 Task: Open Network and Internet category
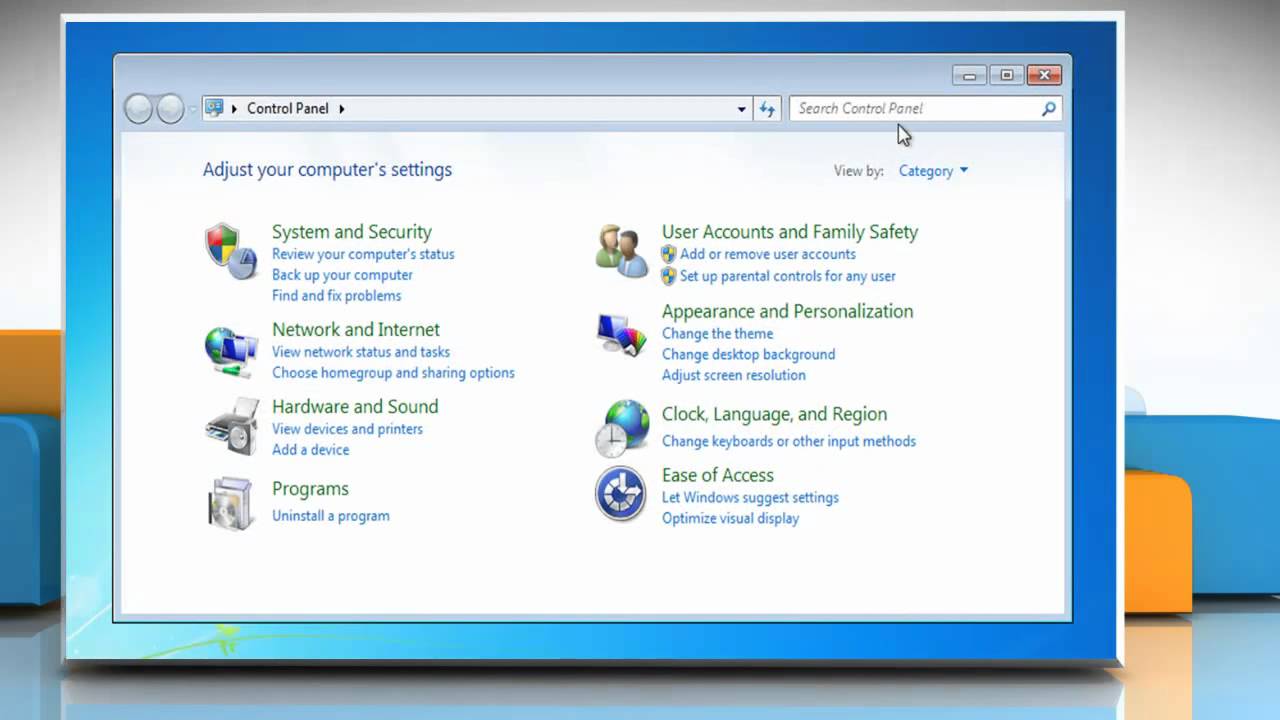pos(356,329)
